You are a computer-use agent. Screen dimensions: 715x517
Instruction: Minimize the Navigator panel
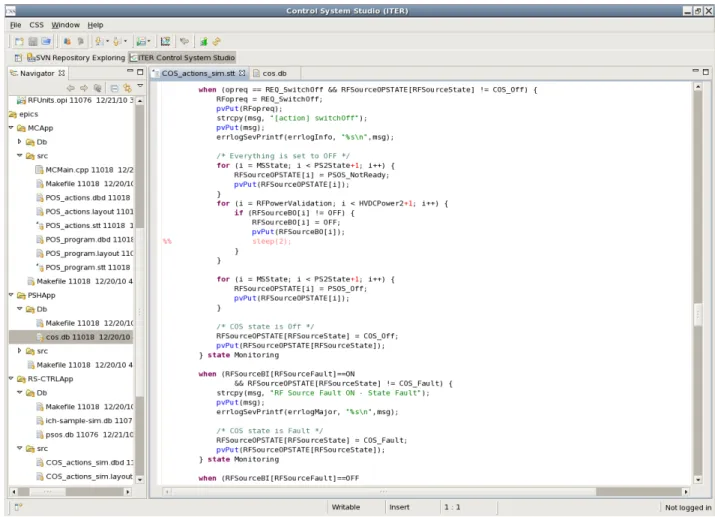130,71
